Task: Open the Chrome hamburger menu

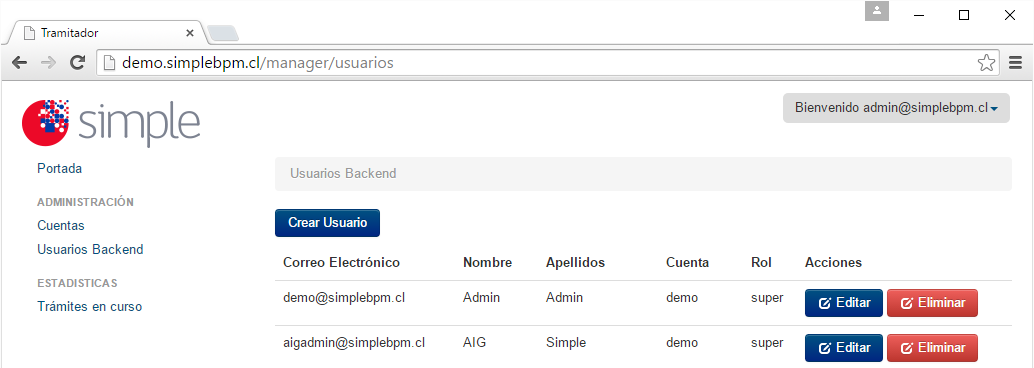Action: [x=1016, y=63]
